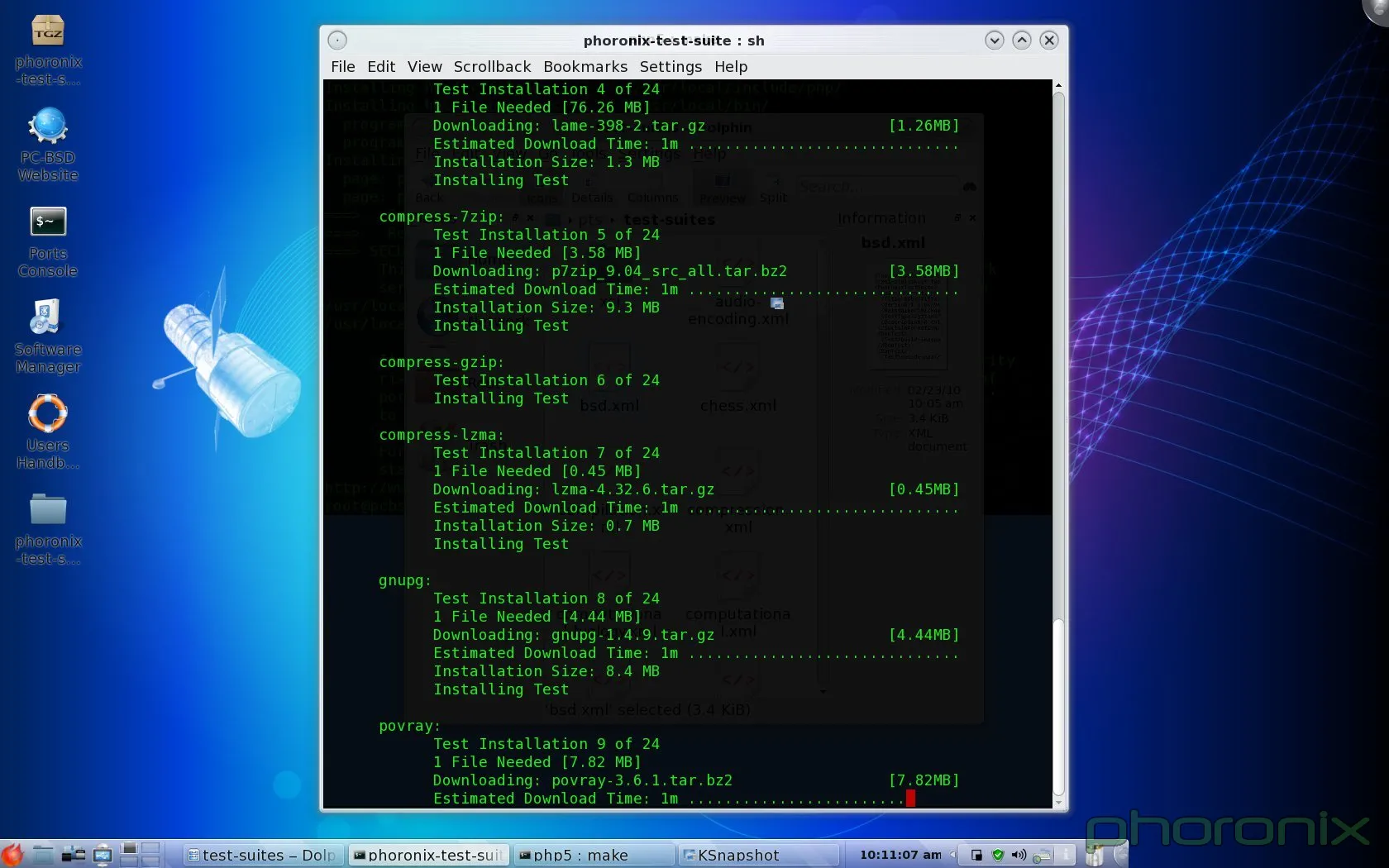Click 'Downloading: p7zip_9.04_src_all.tar.bz2' text
The image size is (1389, 868).
pos(610,271)
